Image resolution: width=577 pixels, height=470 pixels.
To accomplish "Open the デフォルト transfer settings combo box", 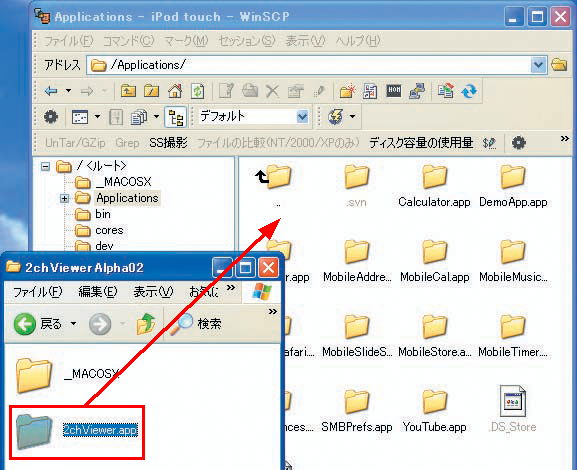I will [253, 117].
